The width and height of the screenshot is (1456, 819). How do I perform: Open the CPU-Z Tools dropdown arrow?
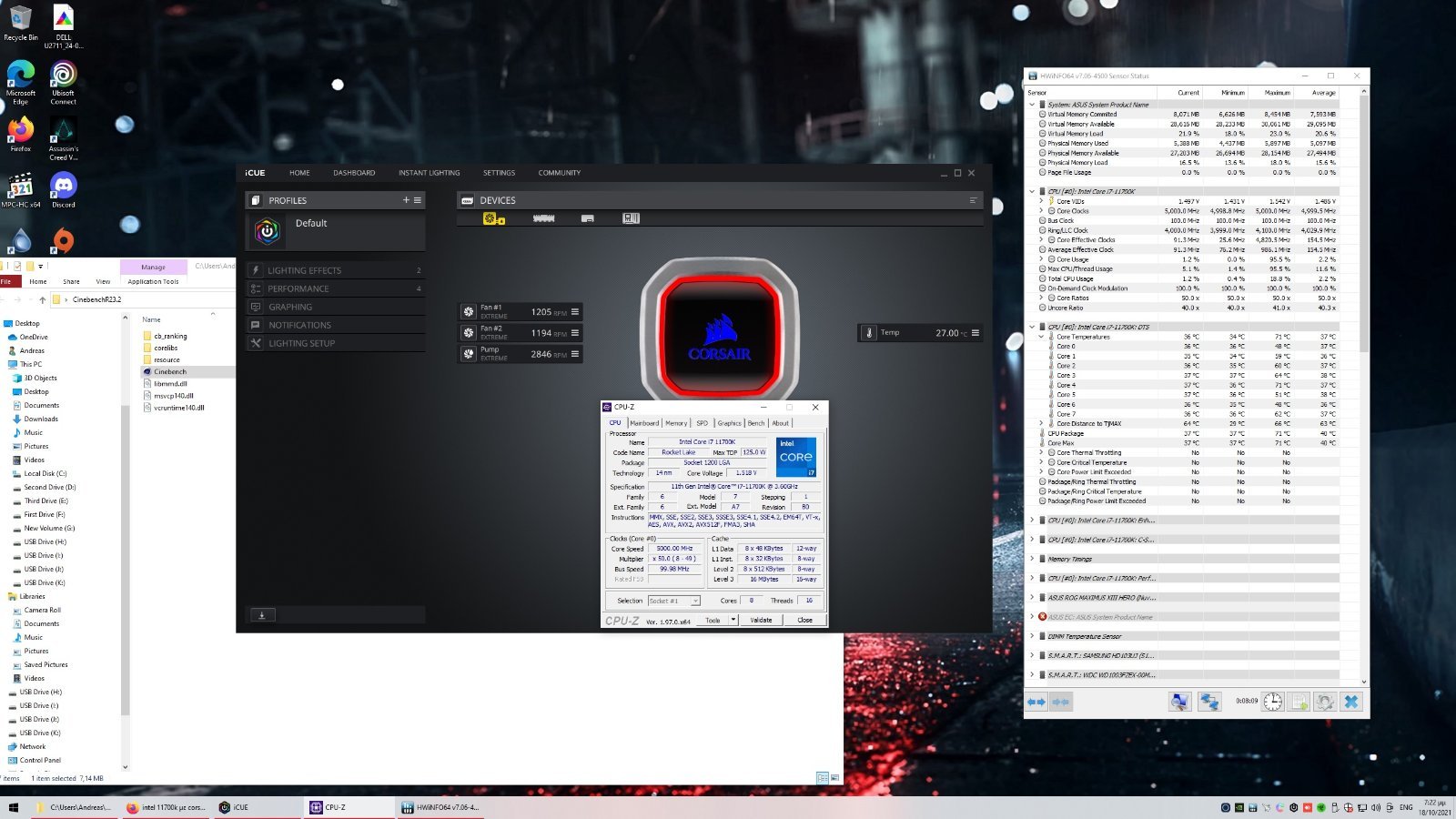pos(733,620)
